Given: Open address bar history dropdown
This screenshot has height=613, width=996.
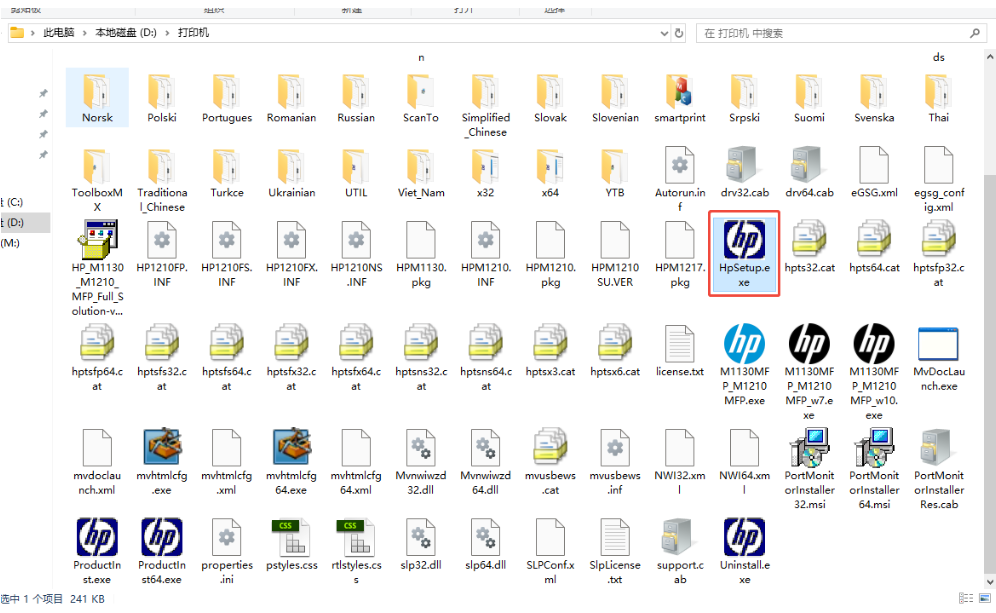Looking at the screenshot, I should click(664, 33).
